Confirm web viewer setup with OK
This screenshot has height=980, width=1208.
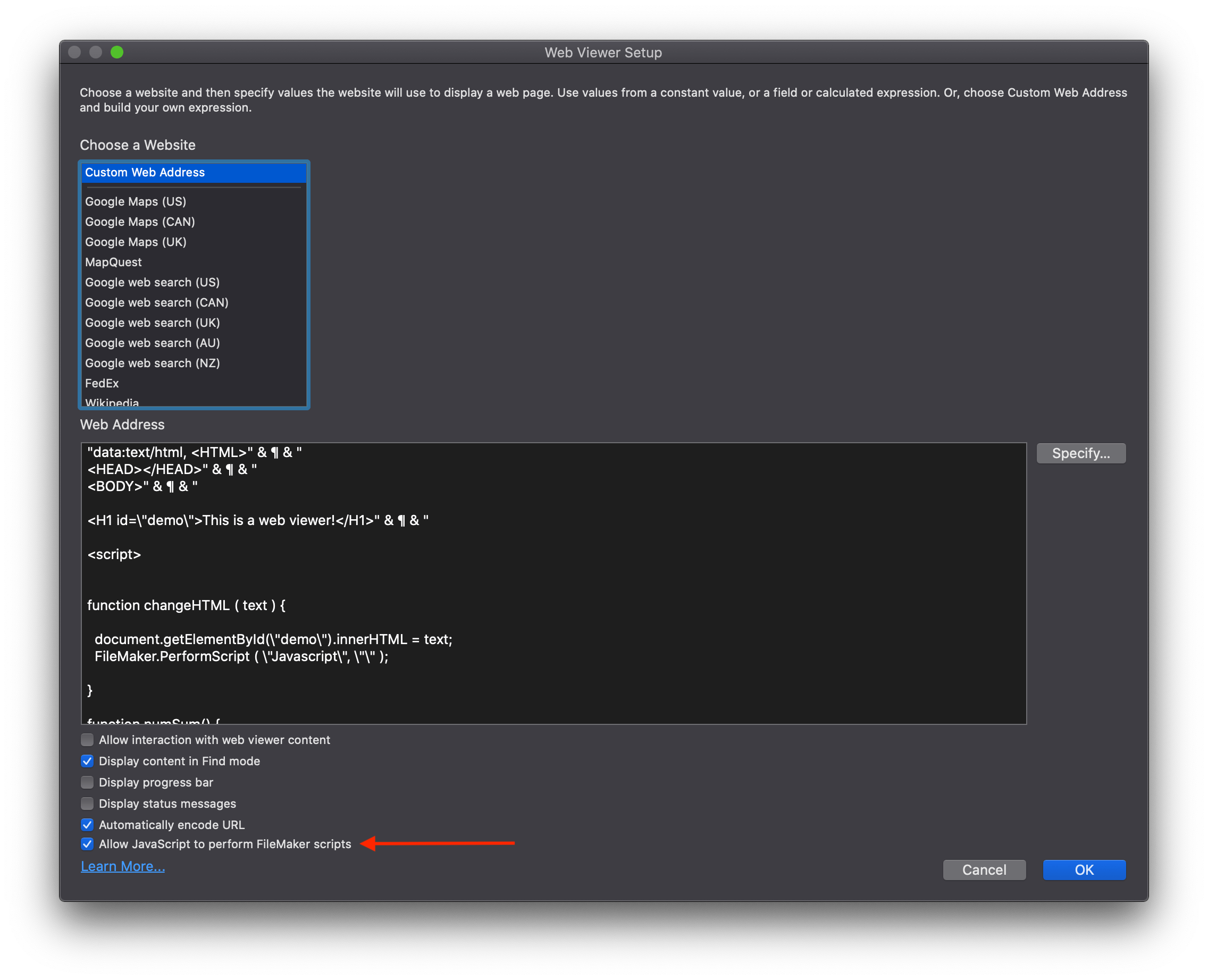(1083, 870)
